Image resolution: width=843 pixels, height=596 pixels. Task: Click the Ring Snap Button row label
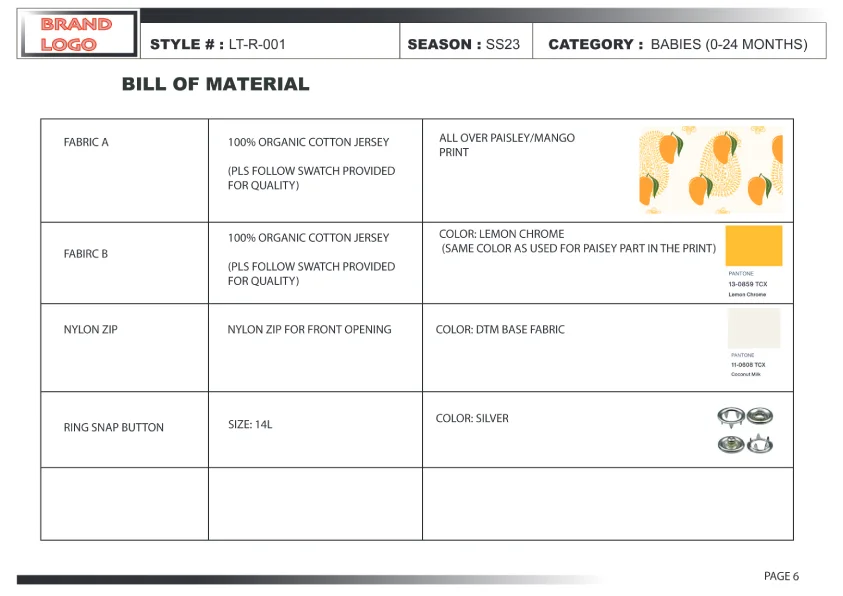coord(114,427)
